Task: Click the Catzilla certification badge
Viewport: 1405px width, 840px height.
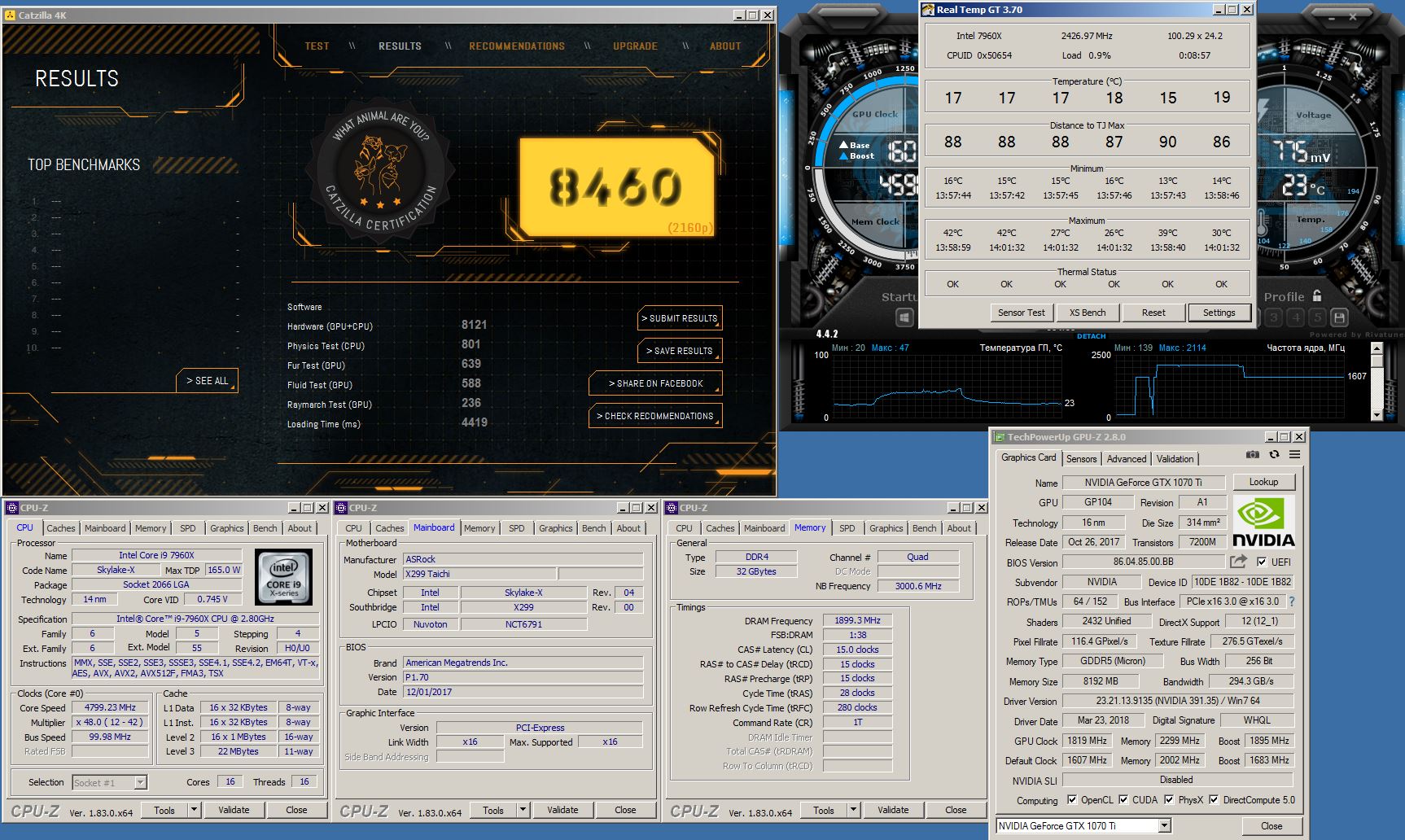Action: (380, 169)
